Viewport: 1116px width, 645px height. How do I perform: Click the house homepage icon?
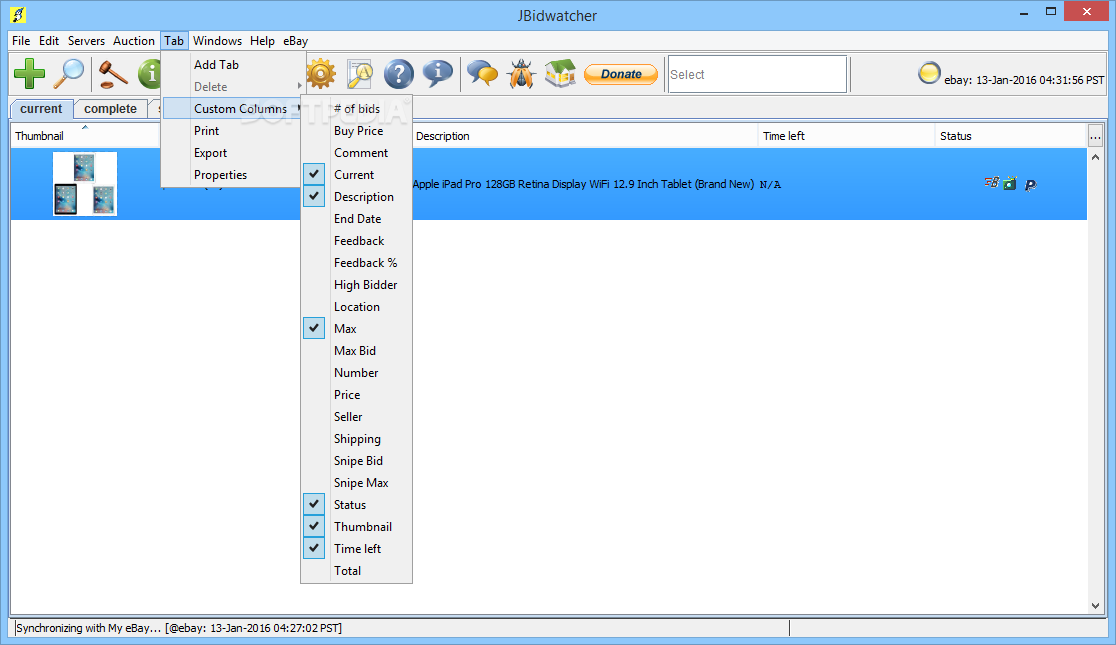560,73
